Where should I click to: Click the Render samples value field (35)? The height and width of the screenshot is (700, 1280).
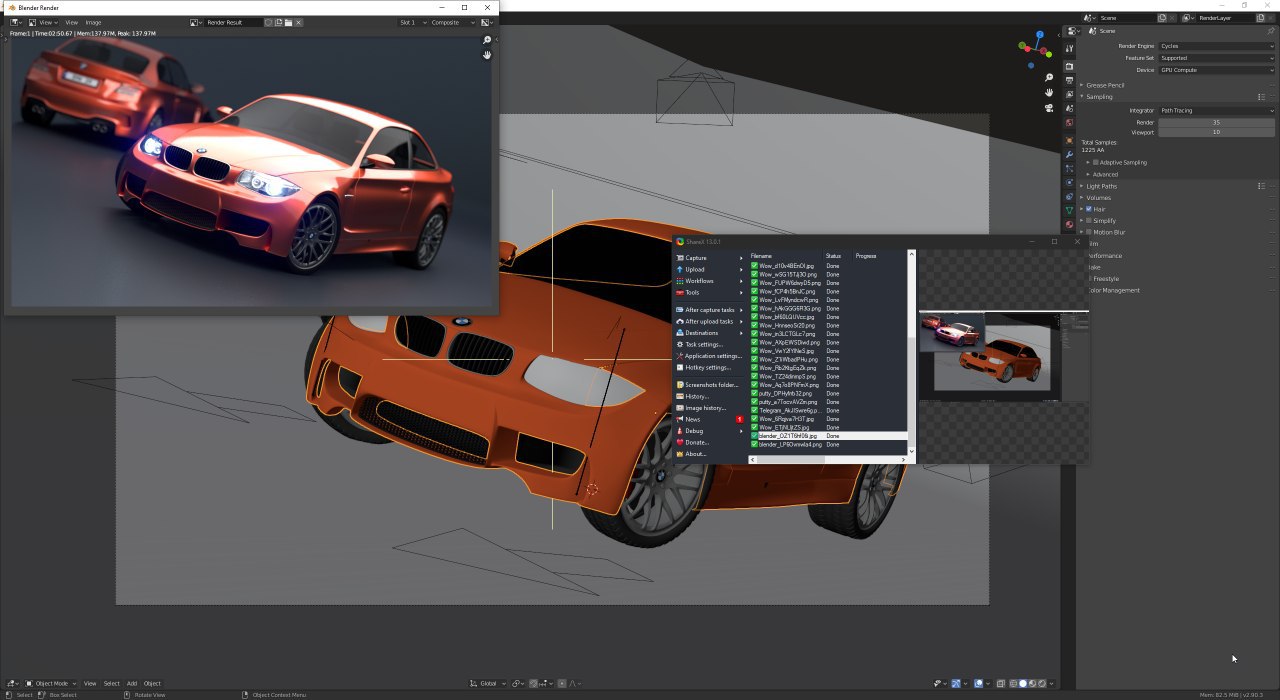(x=1216, y=122)
